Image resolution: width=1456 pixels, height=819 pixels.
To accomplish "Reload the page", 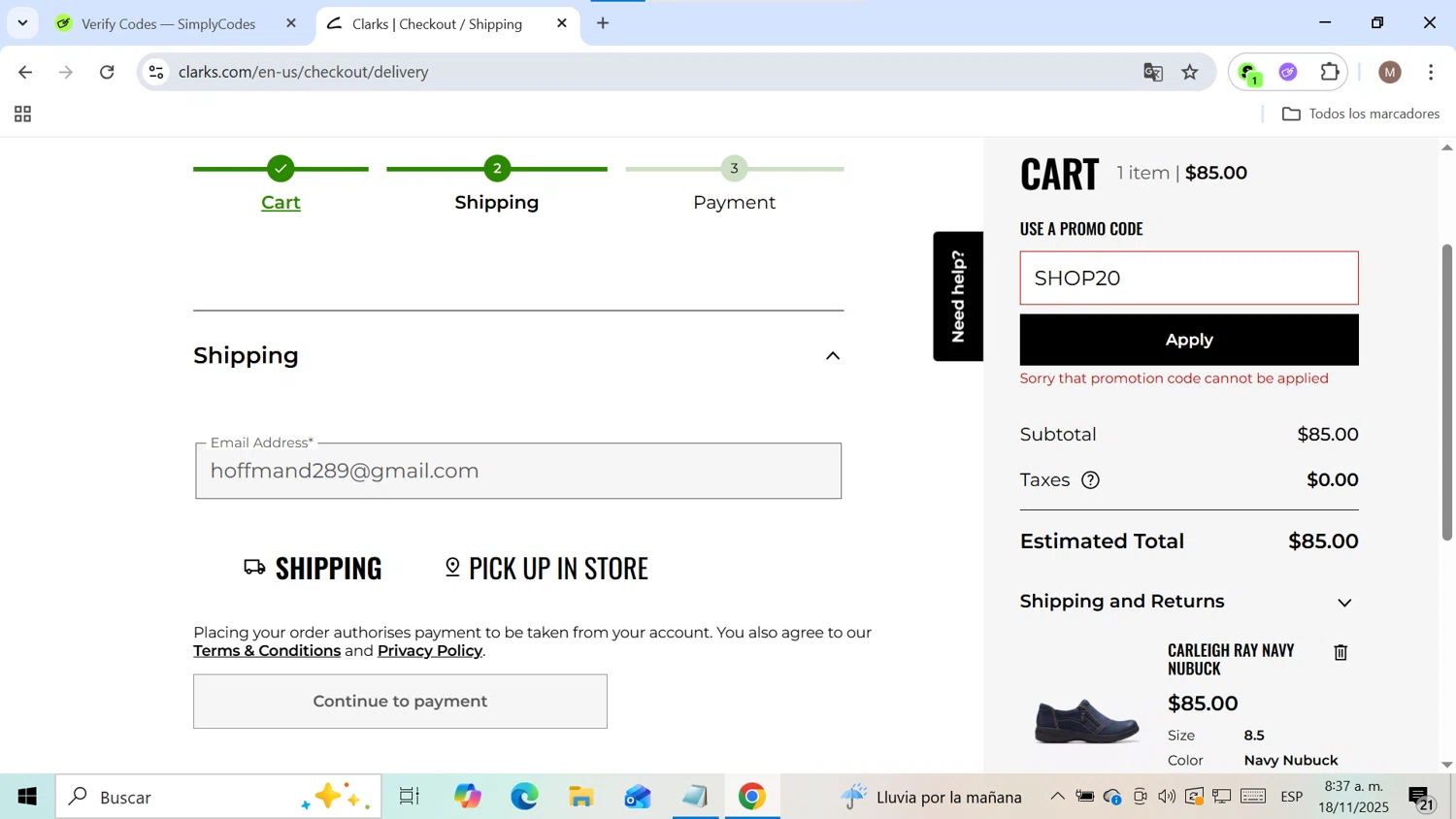I will pyautogui.click(x=108, y=72).
